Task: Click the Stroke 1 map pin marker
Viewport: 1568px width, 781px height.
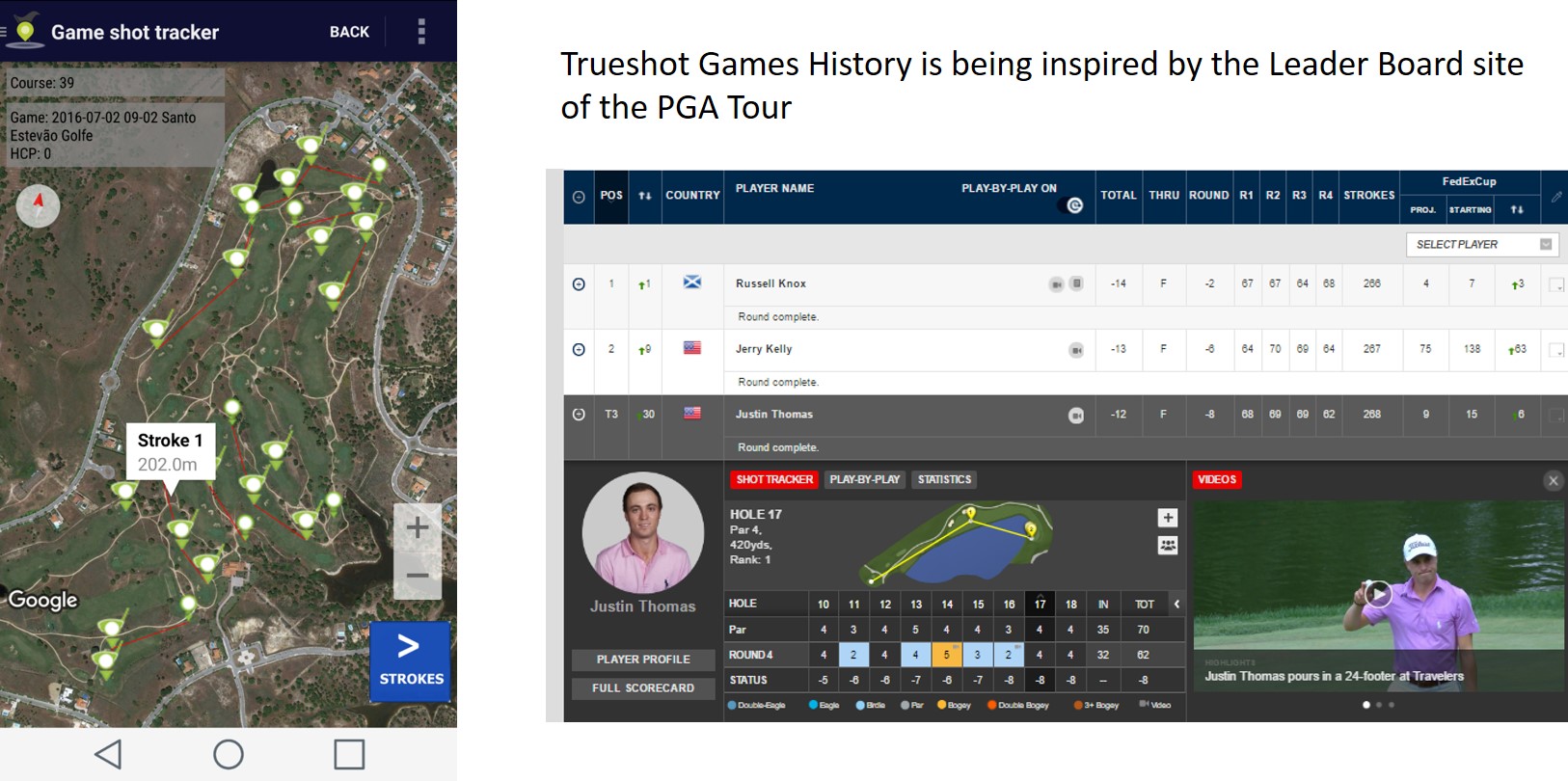Action: click(x=180, y=528)
